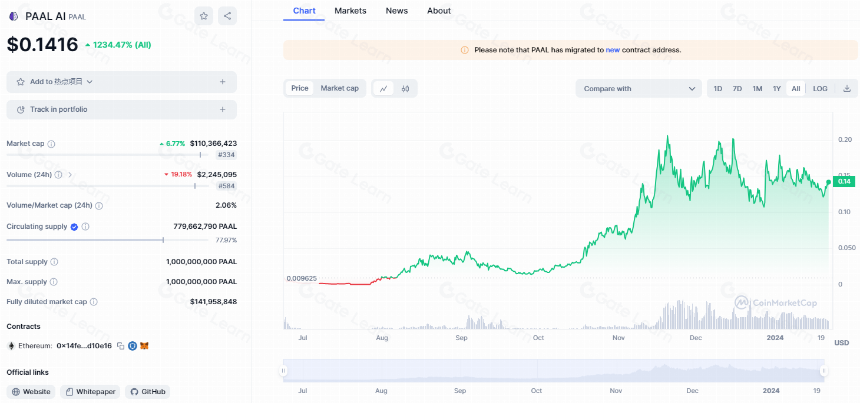Viewport: 860px width, 403px height.
Task: Click the $110,366,423 market cap value
Action: [x=213, y=144]
